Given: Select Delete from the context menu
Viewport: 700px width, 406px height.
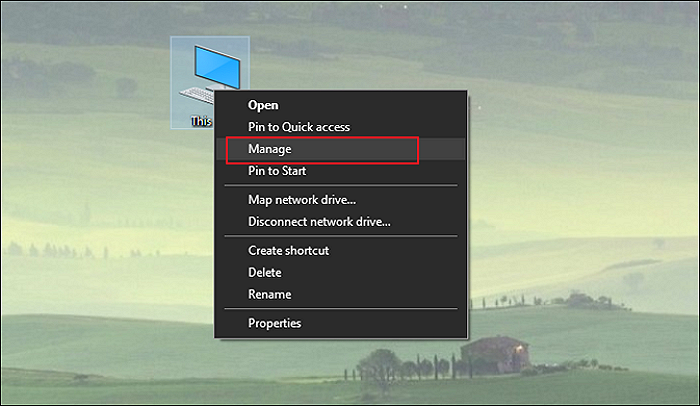Looking at the screenshot, I should [x=265, y=272].
